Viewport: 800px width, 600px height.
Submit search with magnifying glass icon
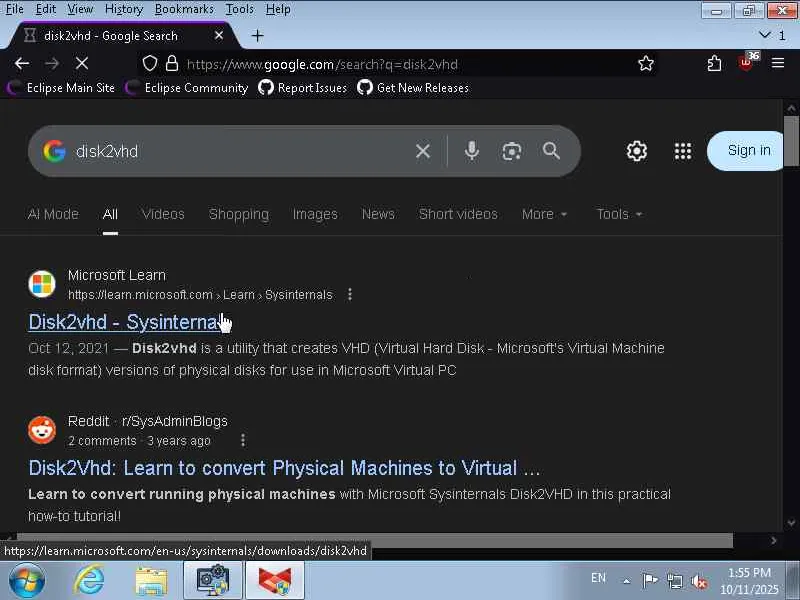[x=551, y=151]
